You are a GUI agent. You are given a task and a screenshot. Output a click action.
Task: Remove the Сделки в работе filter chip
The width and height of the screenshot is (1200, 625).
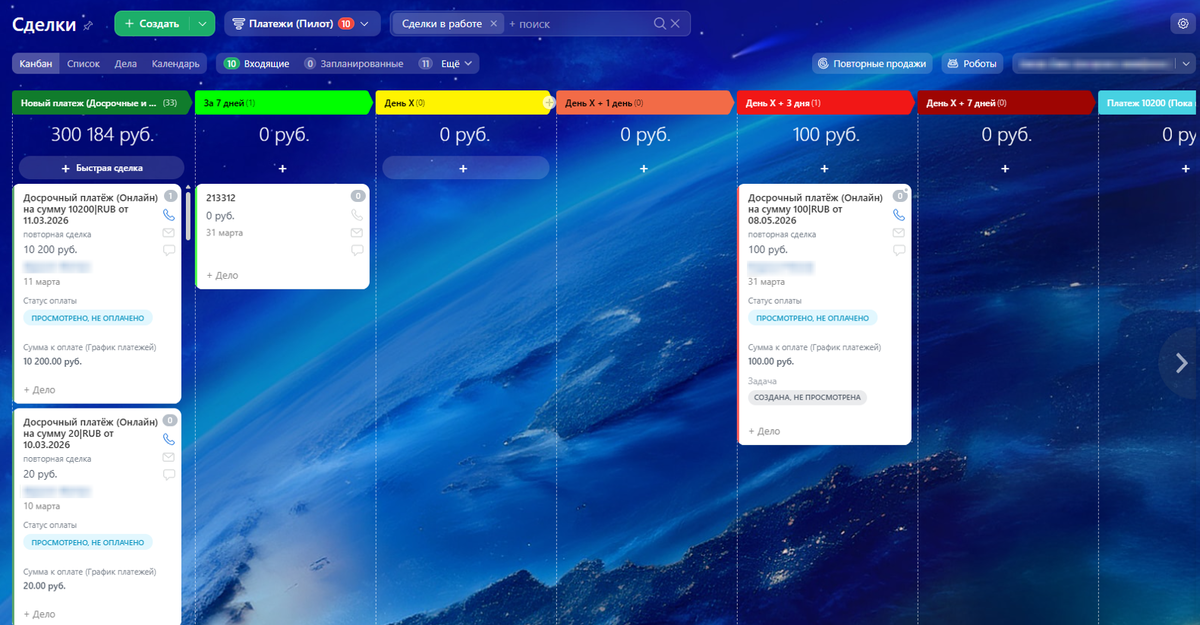point(493,23)
